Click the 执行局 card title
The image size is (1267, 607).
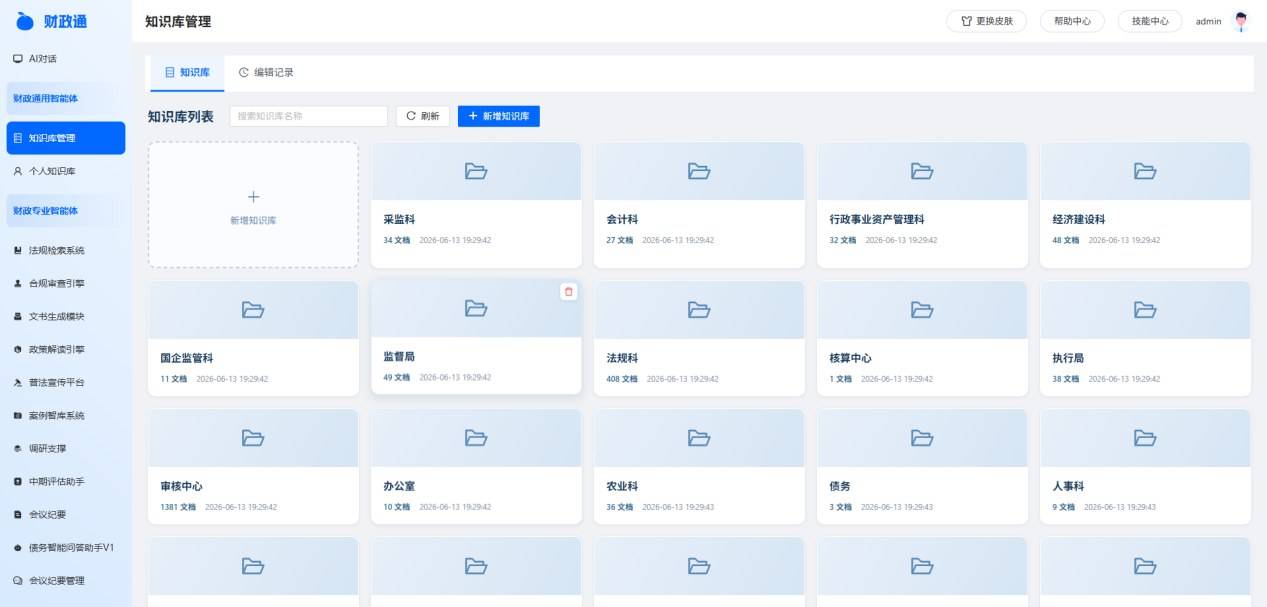[x=1068, y=358]
